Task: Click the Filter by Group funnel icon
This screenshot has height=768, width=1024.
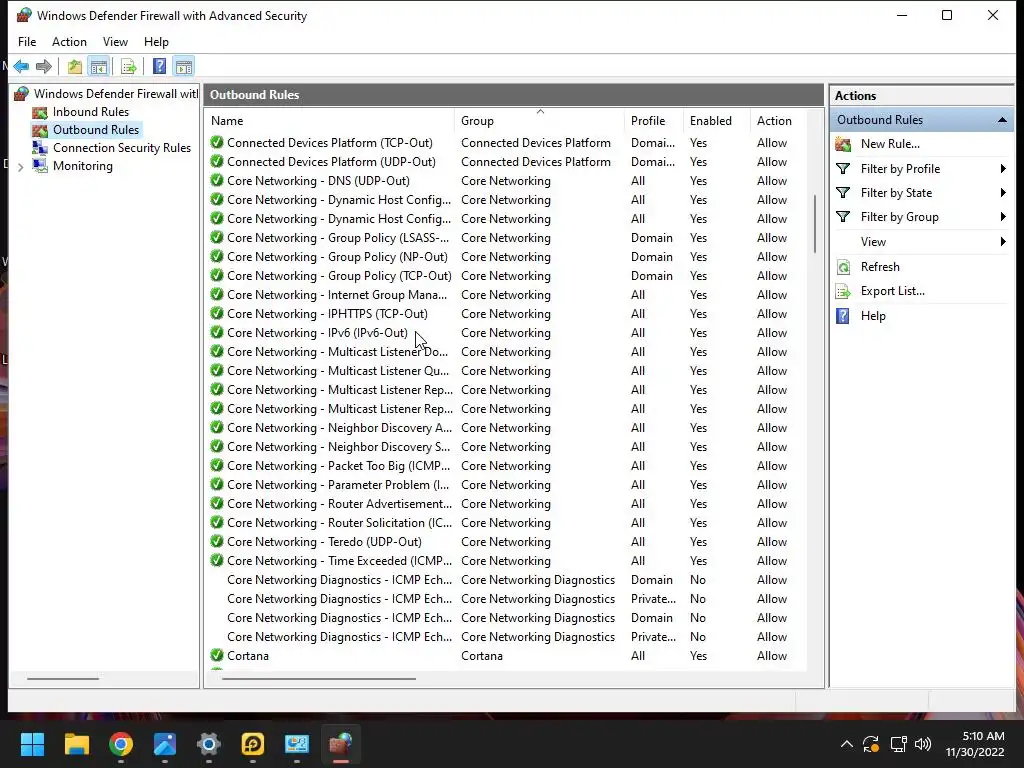Action: coord(843,217)
